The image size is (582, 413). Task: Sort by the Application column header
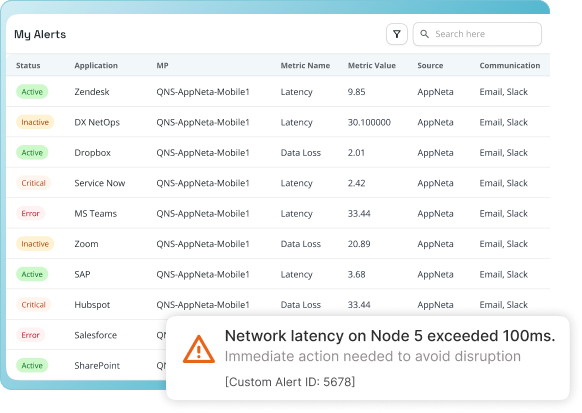96,66
